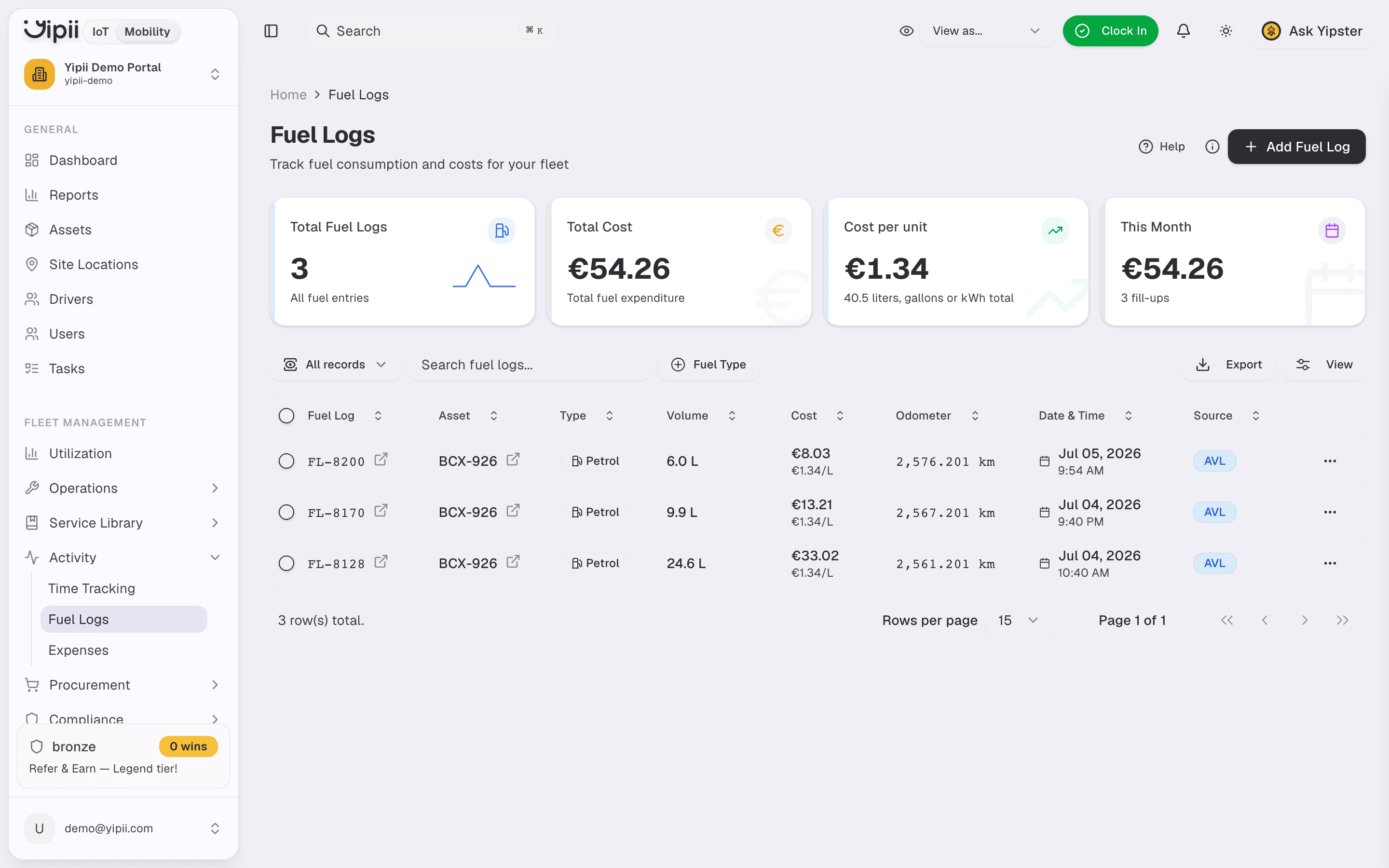
Task: Open Time Tracking under Activity
Action: (123, 588)
